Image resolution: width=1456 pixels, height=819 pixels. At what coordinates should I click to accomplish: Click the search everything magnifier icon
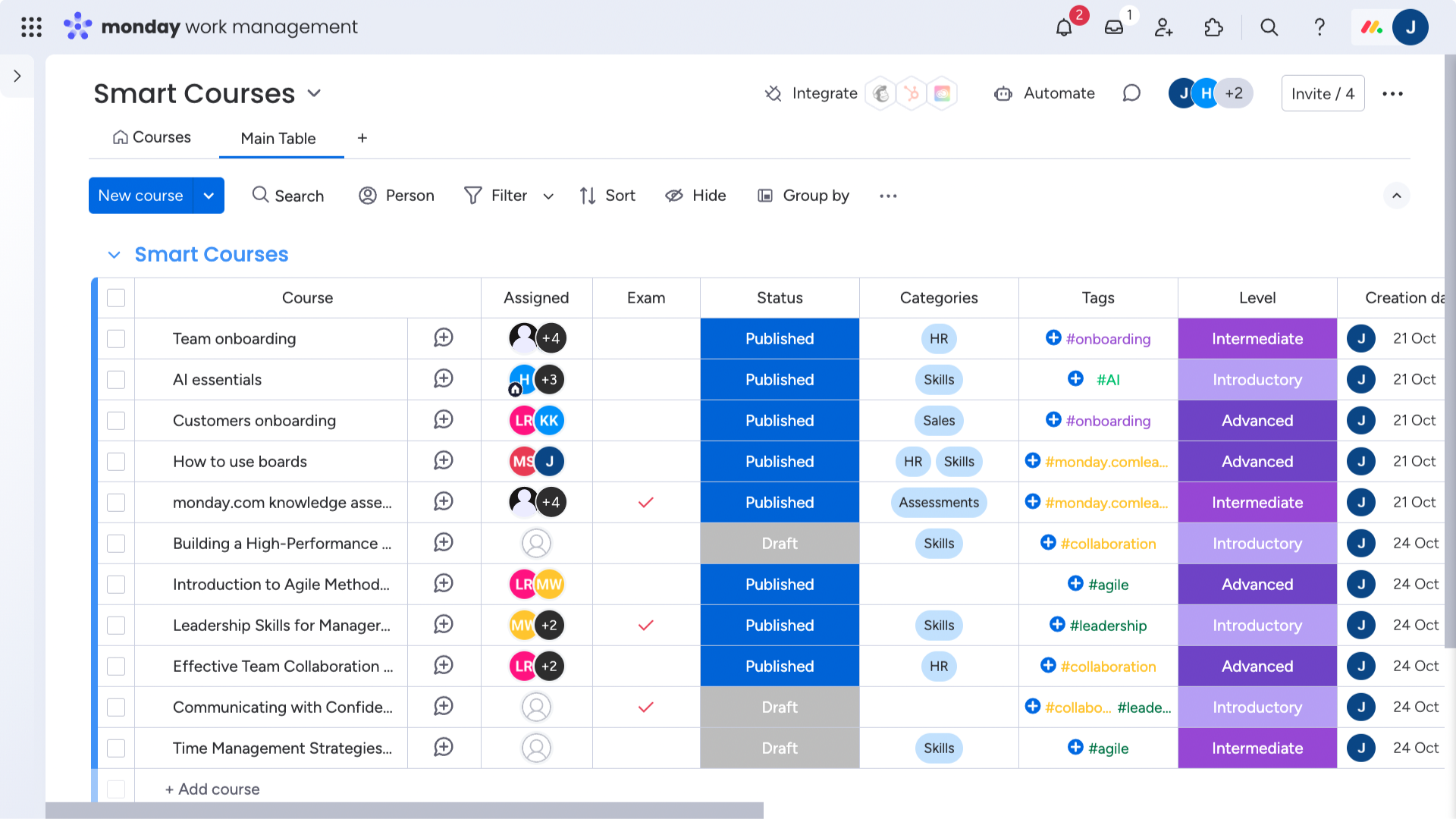click(1269, 28)
